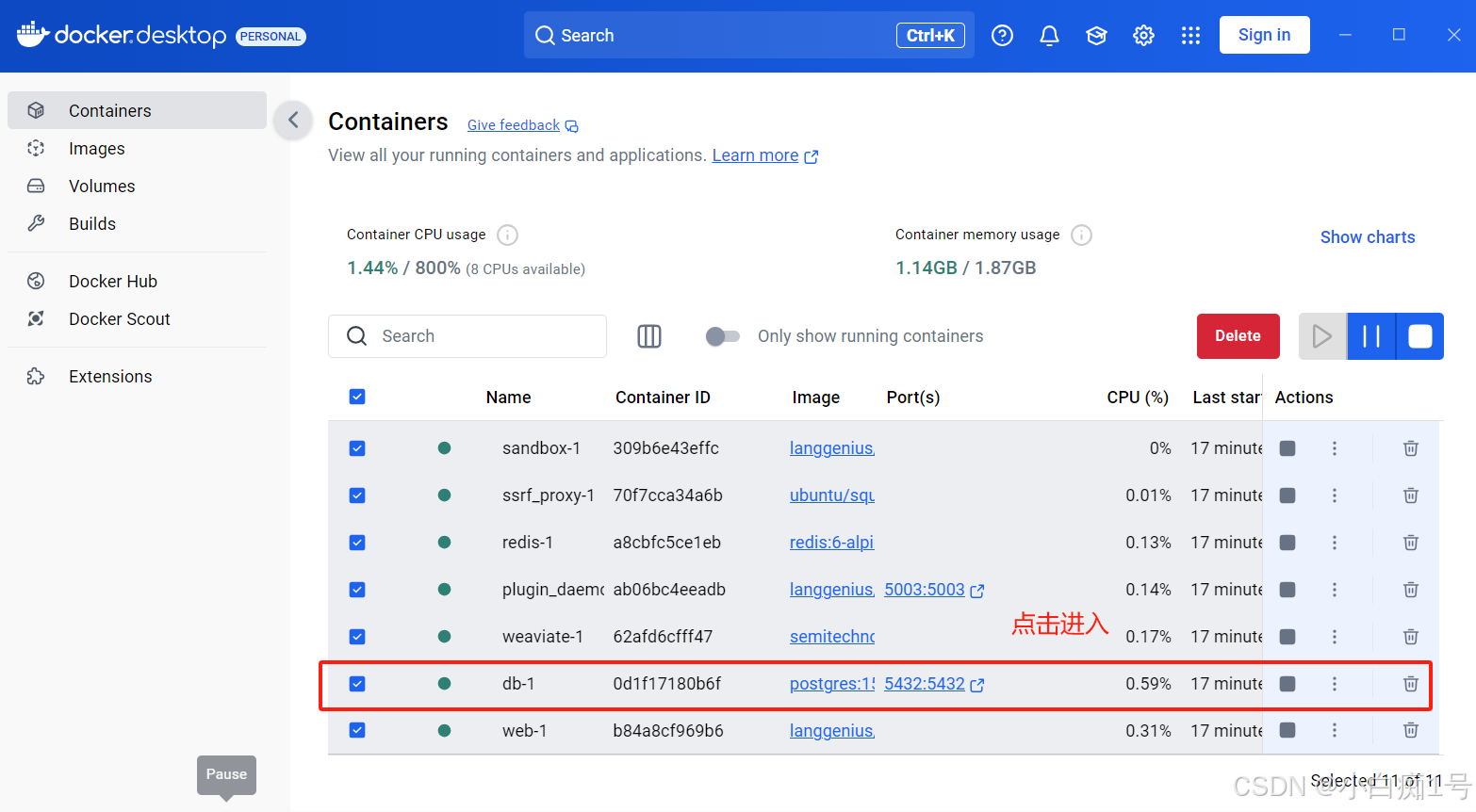1476x812 pixels.
Task: Open the Learning center graduation cap icon
Action: point(1096,36)
